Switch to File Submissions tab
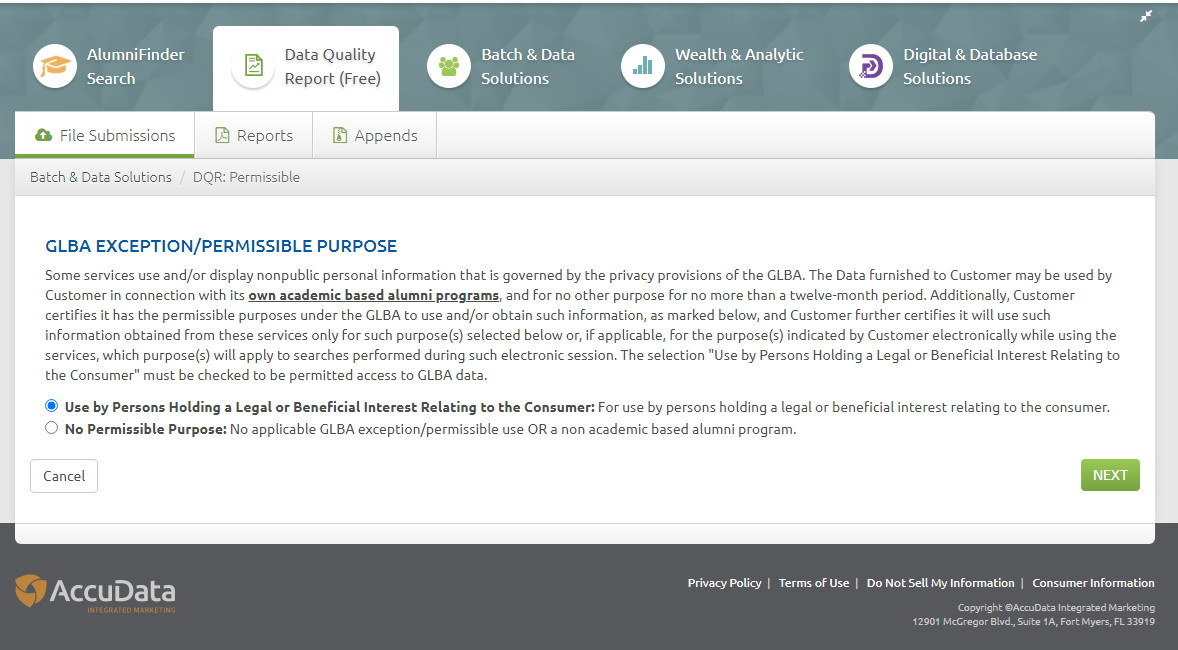This screenshot has height=650, width=1178. click(x=104, y=135)
